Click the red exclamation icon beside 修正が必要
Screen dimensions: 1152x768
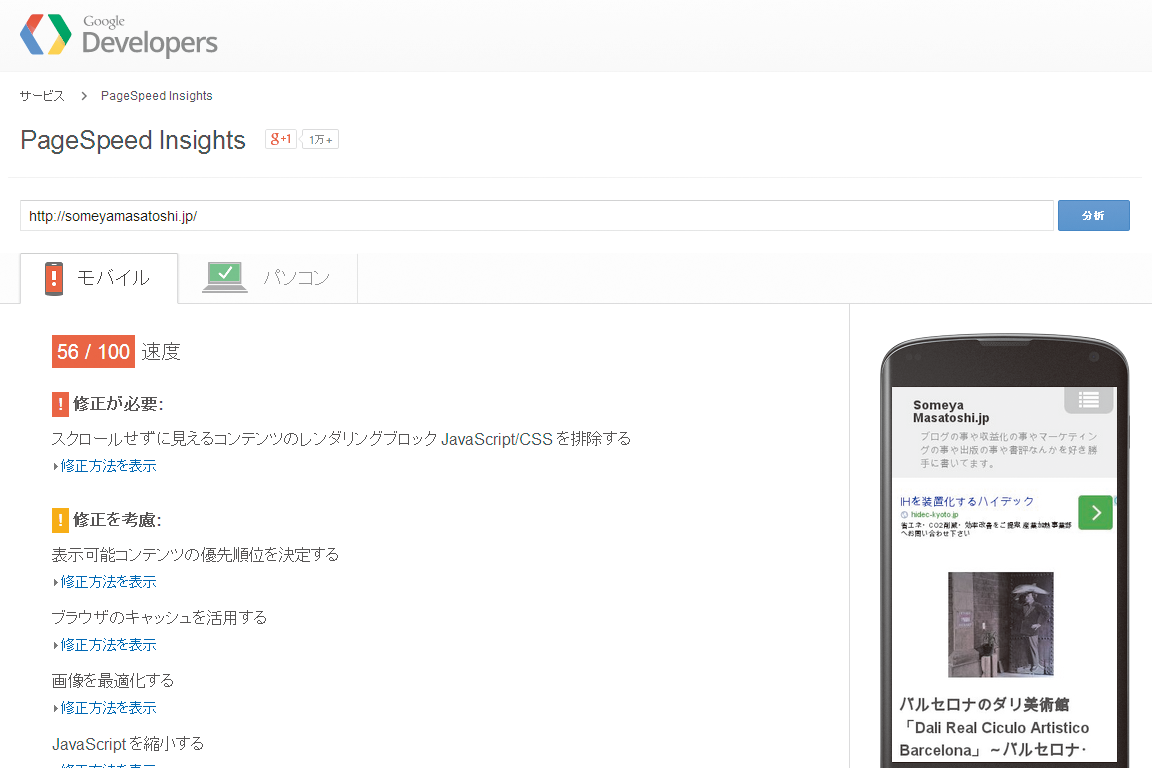pos(60,404)
